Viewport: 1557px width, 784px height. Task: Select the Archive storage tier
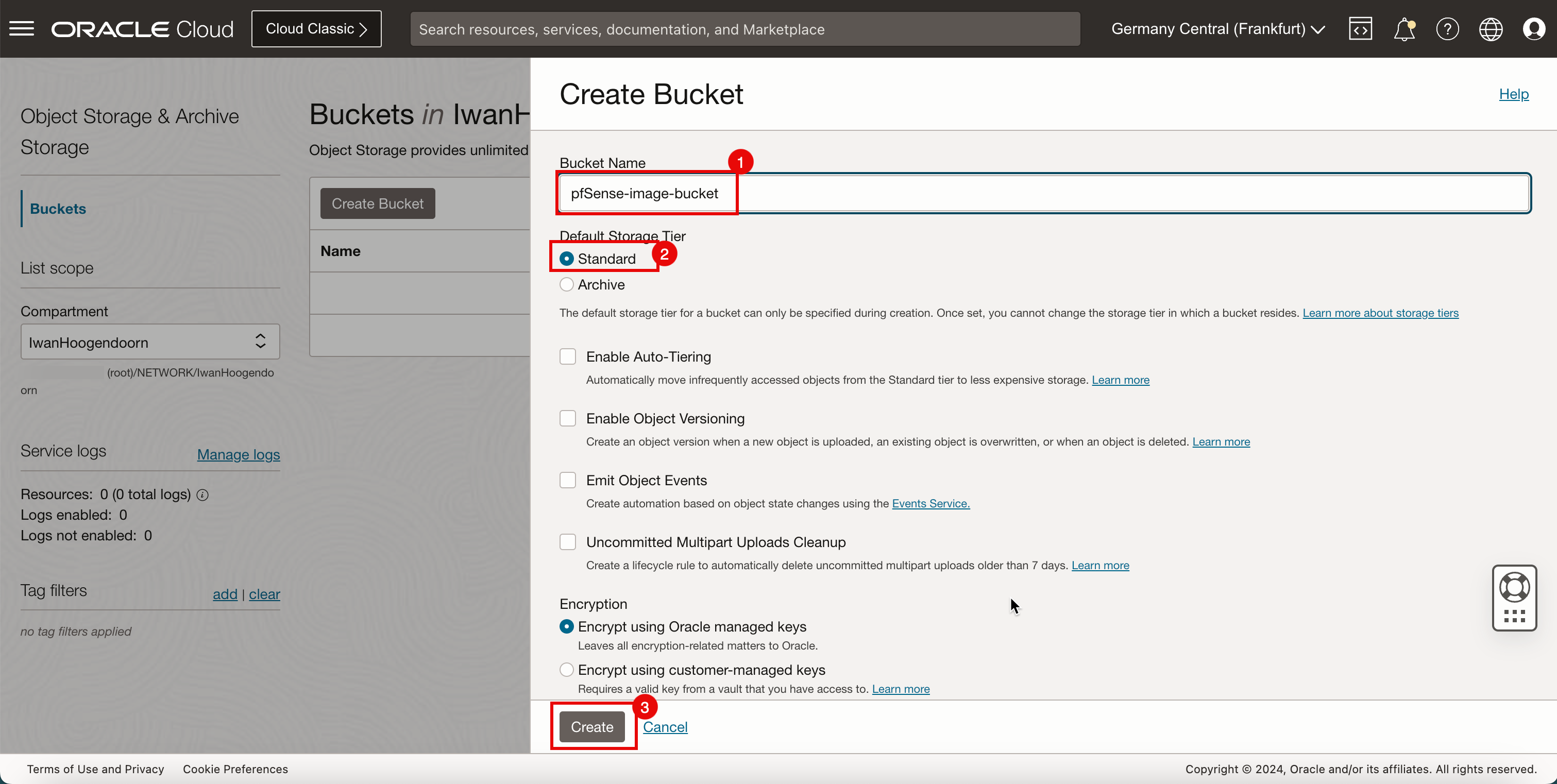click(566, 285)
